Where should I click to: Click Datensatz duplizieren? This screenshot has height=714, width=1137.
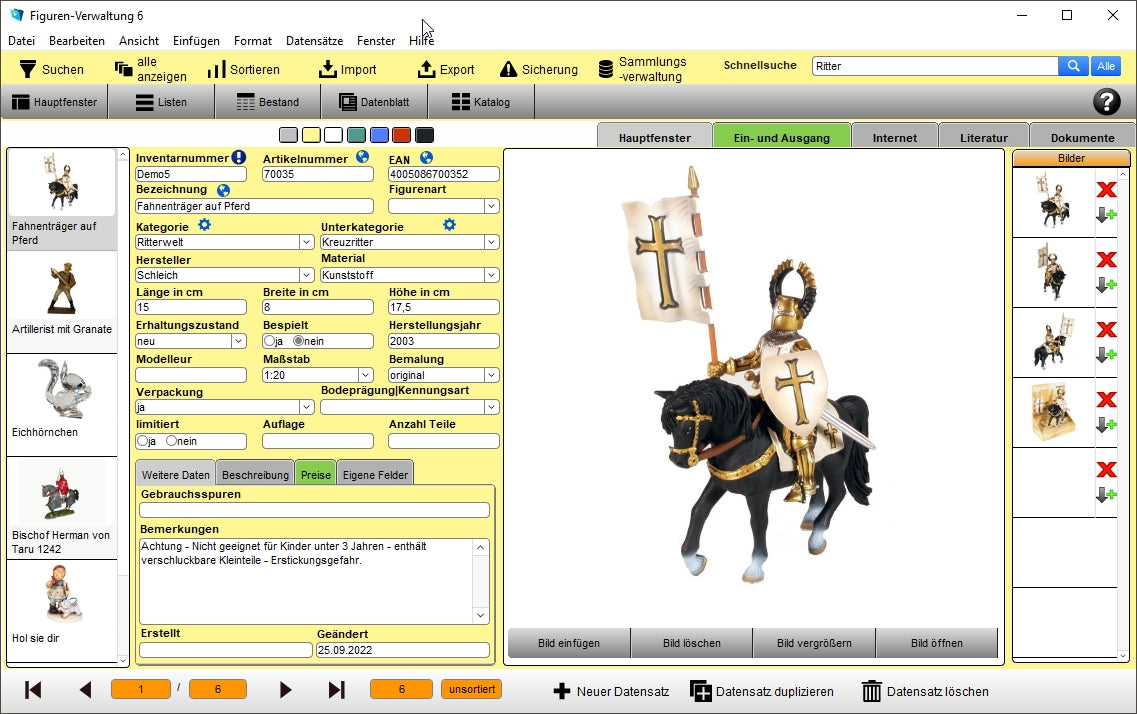click(x=762, y=691)
